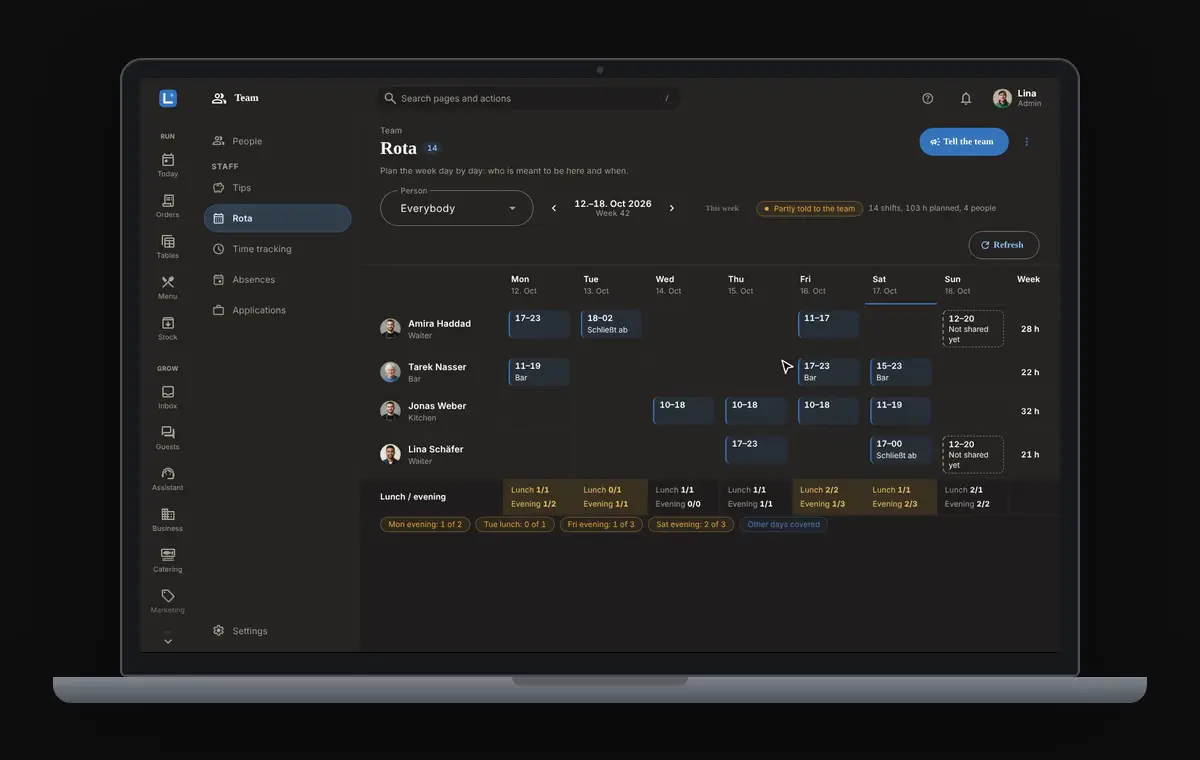1200x760 pixels.
Task: Open the Business section icon
Action: click(167, 520)
